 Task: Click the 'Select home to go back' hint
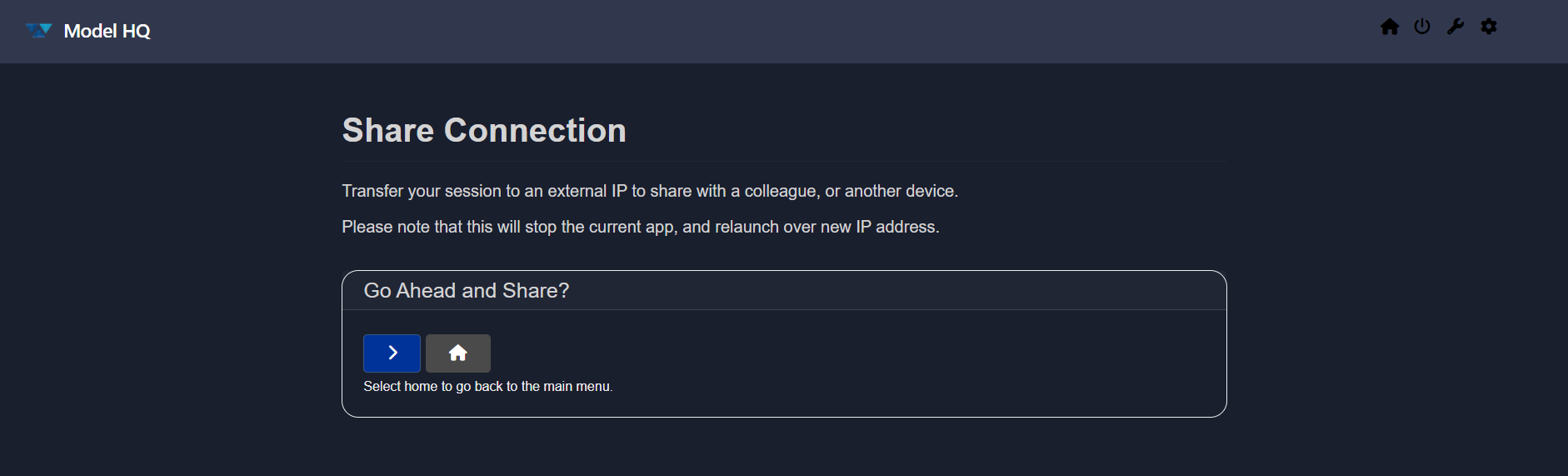(x=487, y=387)
